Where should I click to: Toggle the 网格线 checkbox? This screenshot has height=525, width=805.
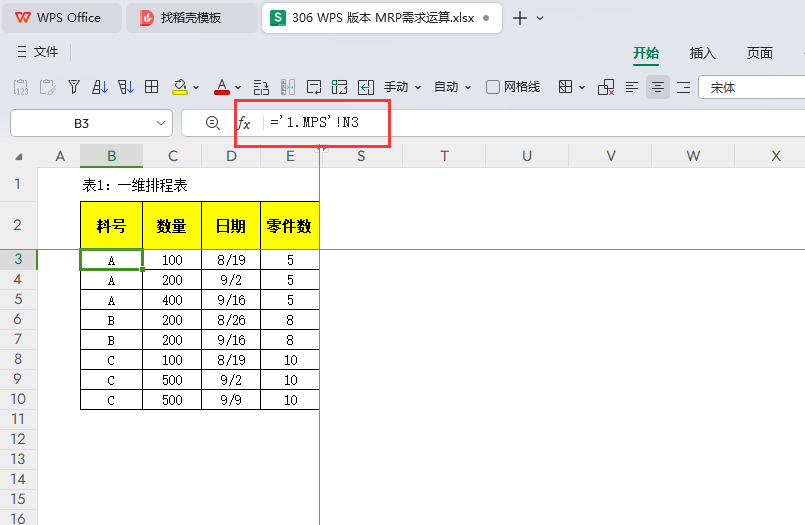coord(493,87)
